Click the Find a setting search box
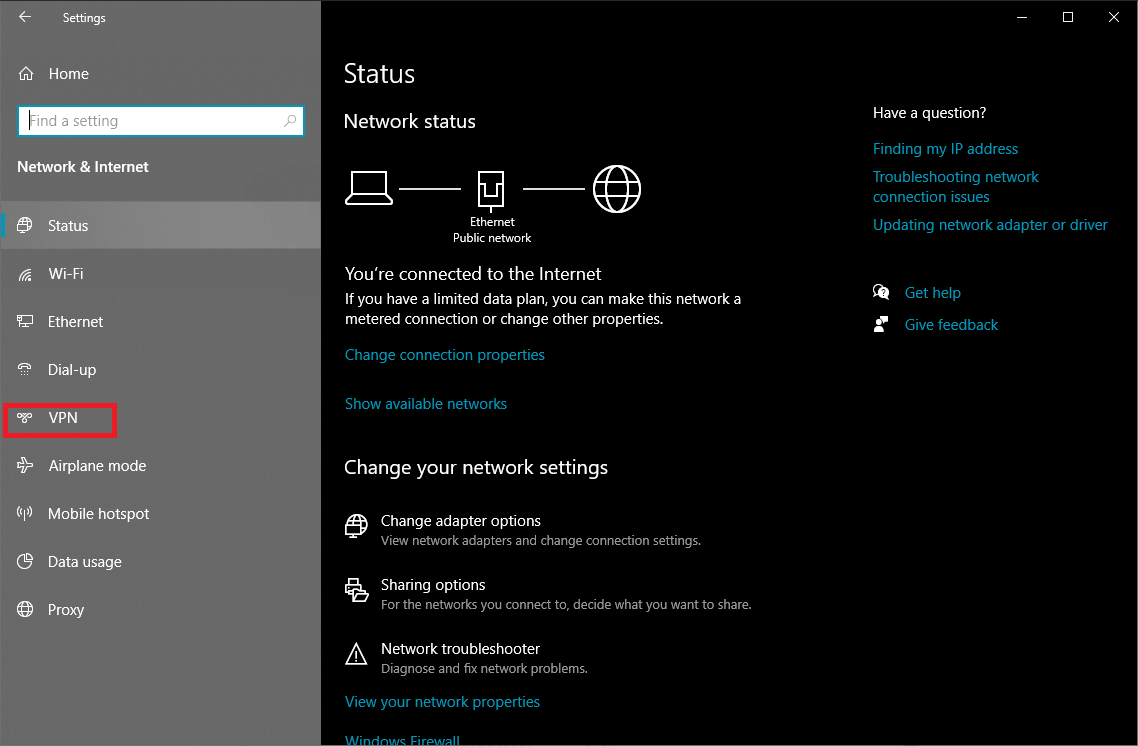1138x746 pixels. coord(160,120)
